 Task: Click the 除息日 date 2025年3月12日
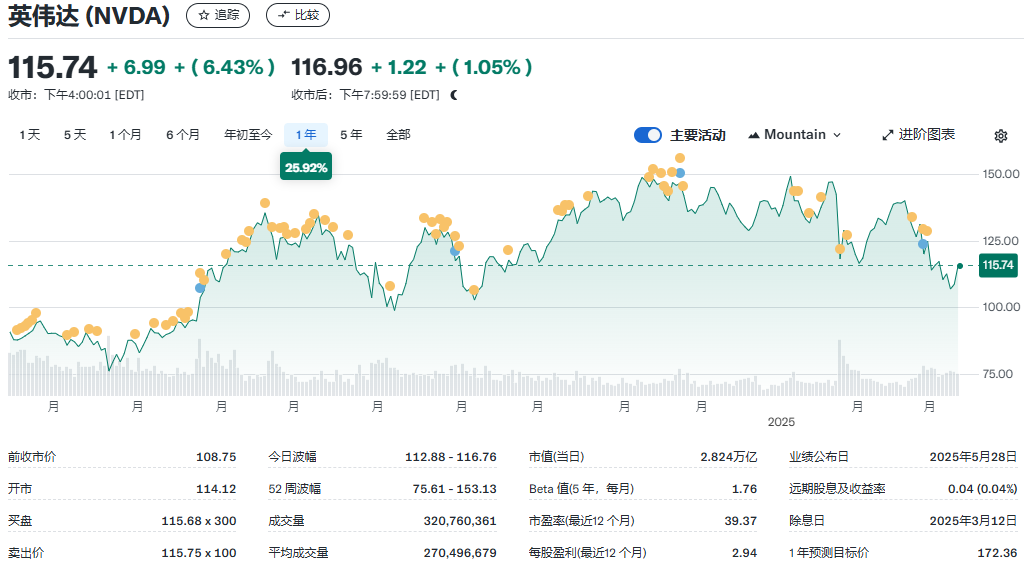[x=973, y=521]
